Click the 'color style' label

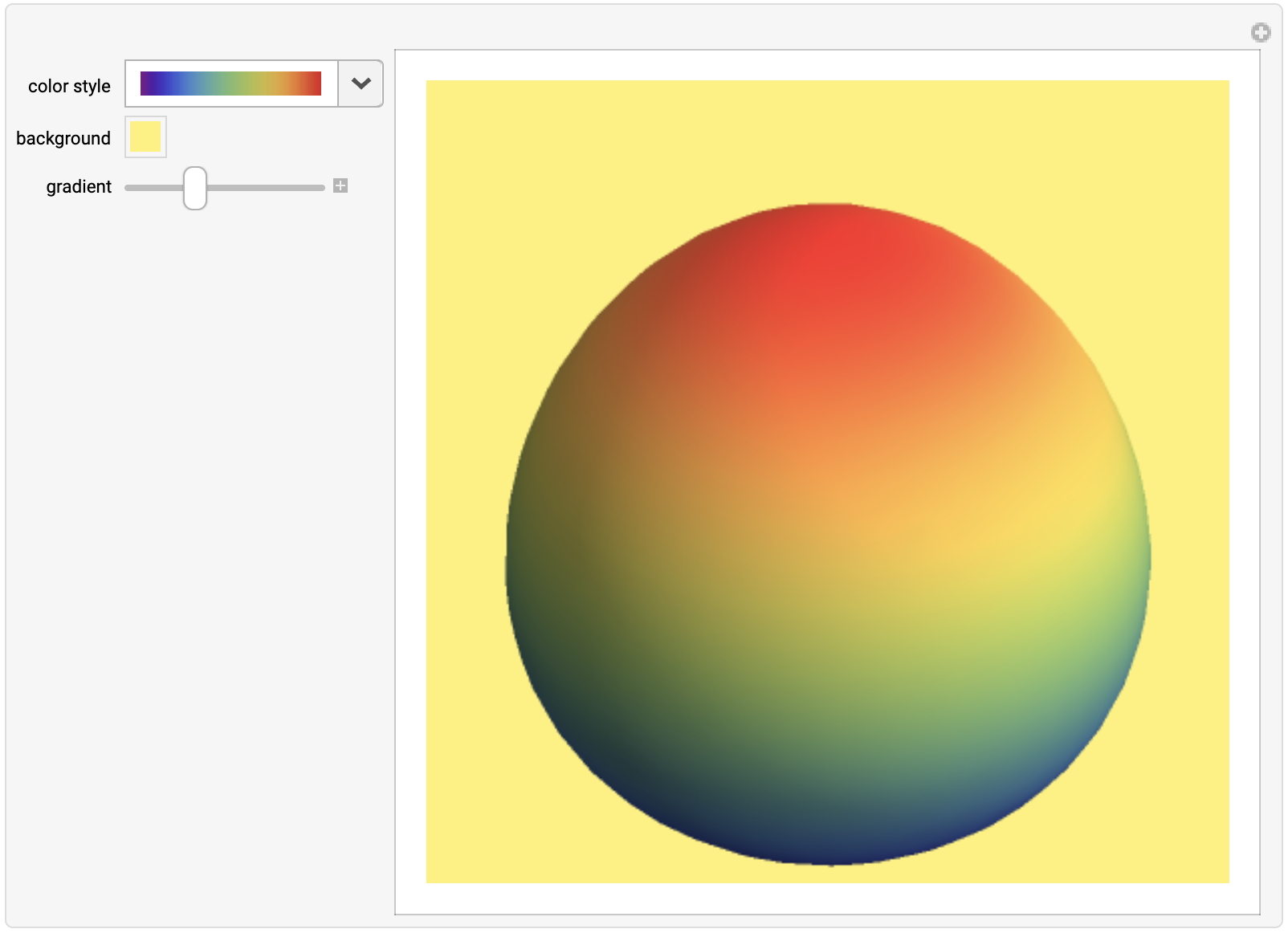pos(69,85)
